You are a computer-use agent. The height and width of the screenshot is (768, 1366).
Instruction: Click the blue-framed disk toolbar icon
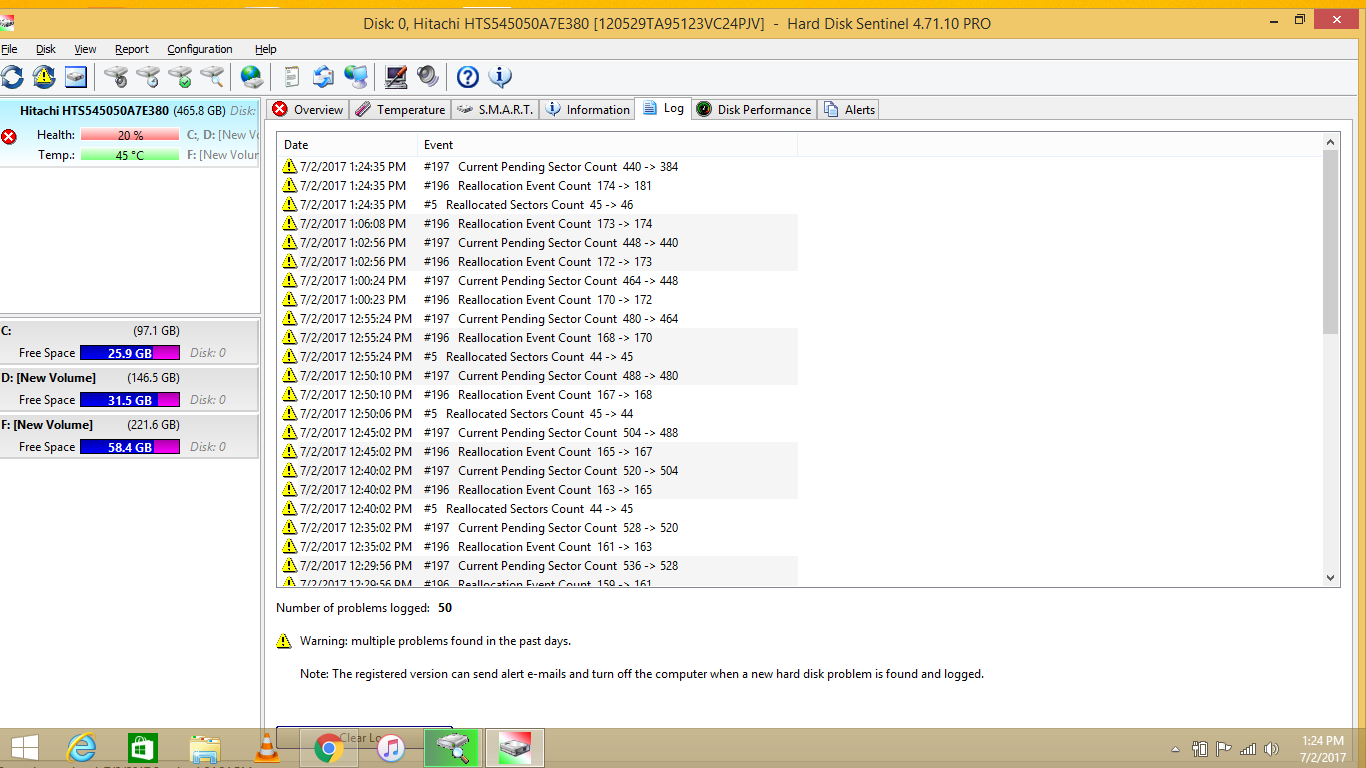[x=76, y=77]
